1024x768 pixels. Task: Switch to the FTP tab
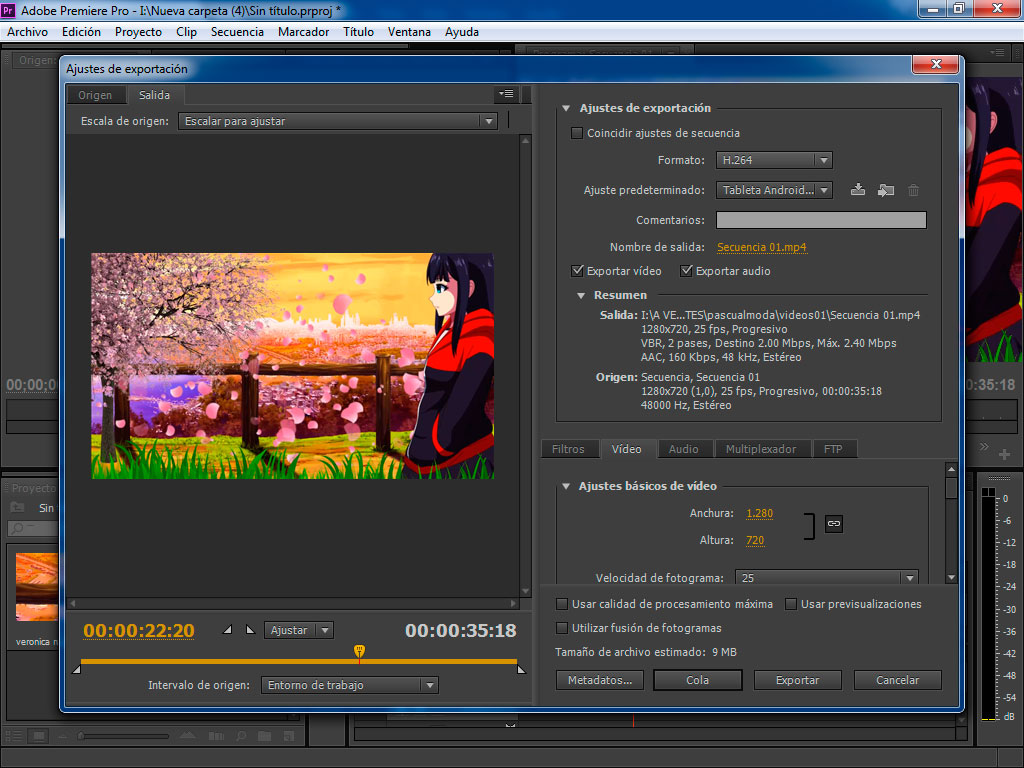[x=833, y=449]
